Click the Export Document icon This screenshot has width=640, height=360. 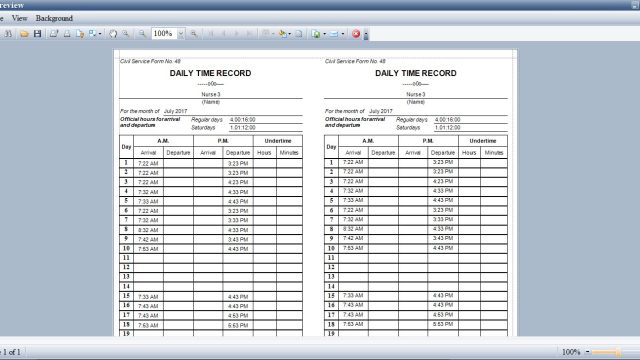[316, 34]
